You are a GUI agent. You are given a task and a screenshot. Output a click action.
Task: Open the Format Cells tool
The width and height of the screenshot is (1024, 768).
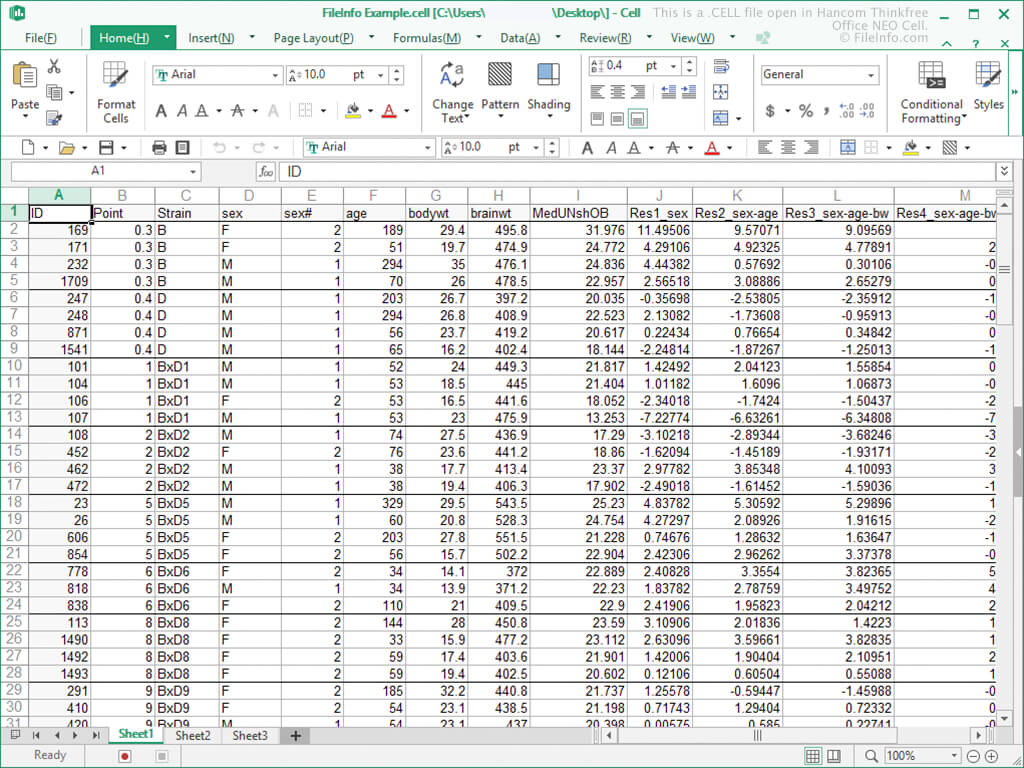[x=116, y=93]
